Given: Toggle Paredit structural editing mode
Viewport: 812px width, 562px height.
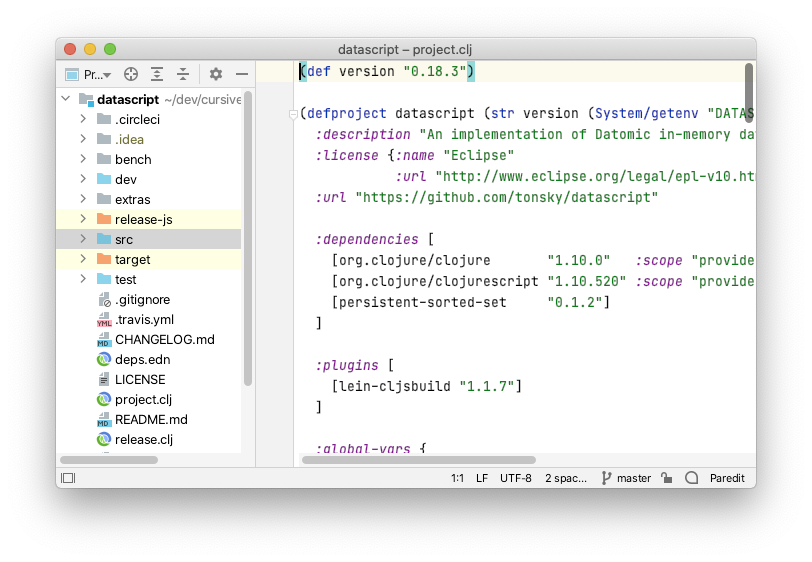Looking at the screenshot, I should (x=727, y=478).
